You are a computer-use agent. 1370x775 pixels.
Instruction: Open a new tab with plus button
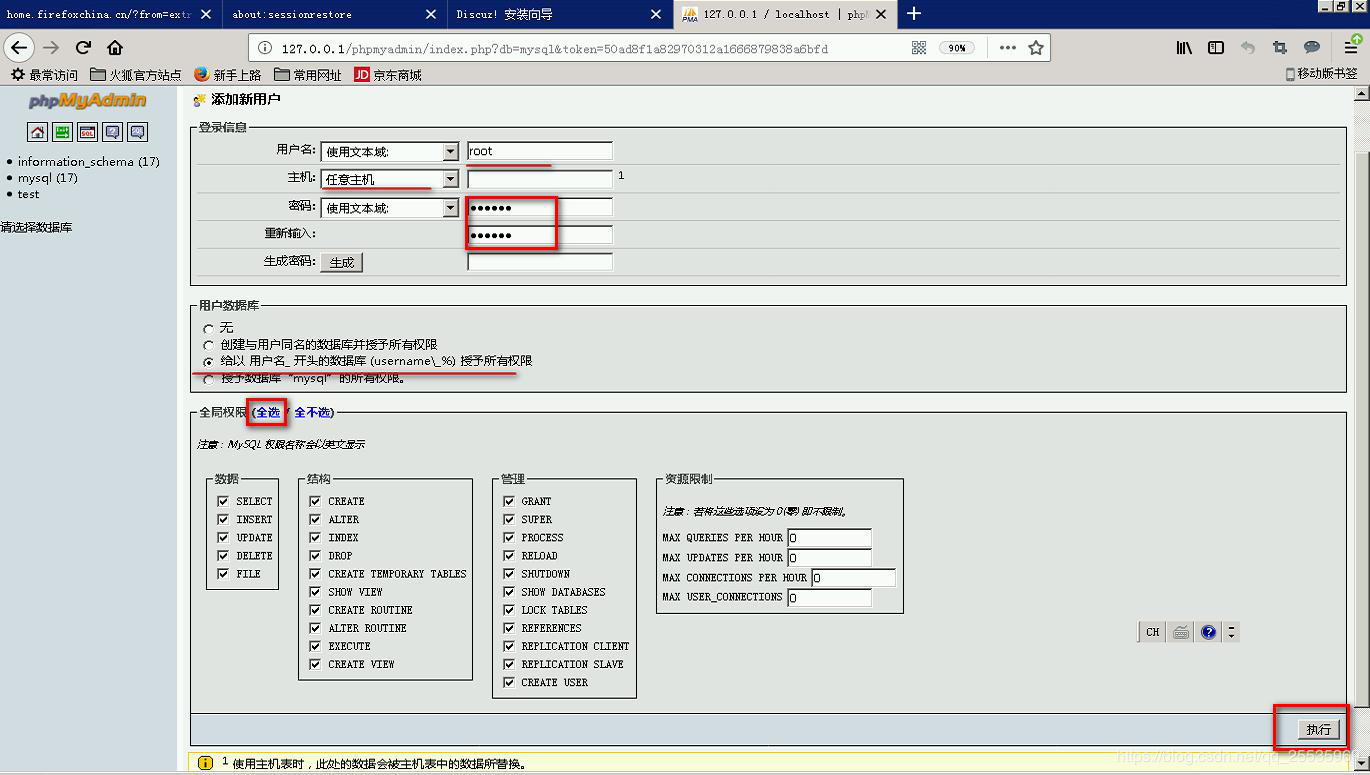tap(913, 14)
